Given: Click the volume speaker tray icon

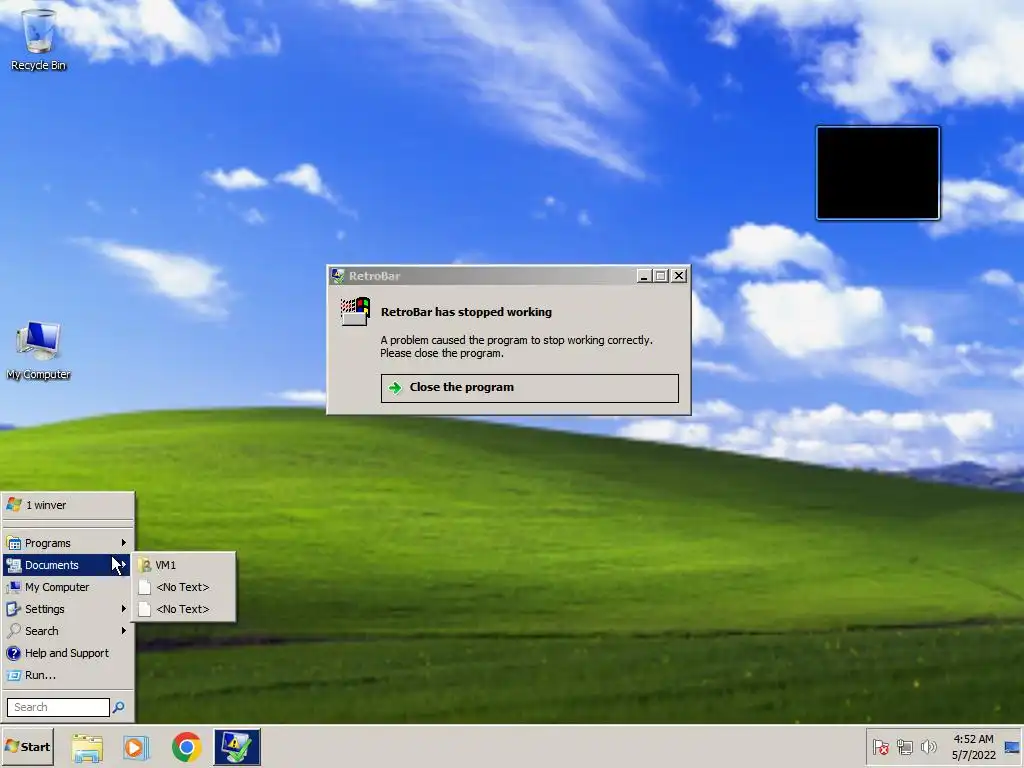Looking at the screenshot, I should (x=928, y=746).
